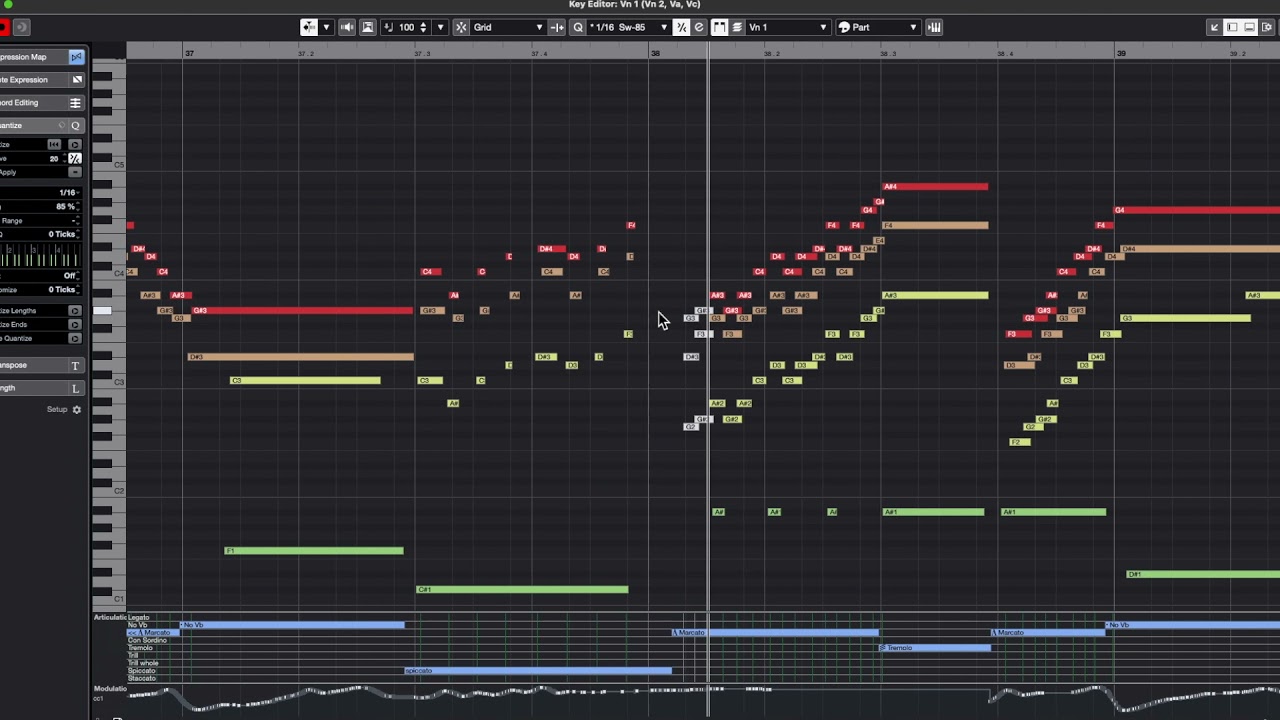The width and height of the screenshot is (1280, 720).
Task: Click the quantize grid display graph
Action: tap(40, 255)
